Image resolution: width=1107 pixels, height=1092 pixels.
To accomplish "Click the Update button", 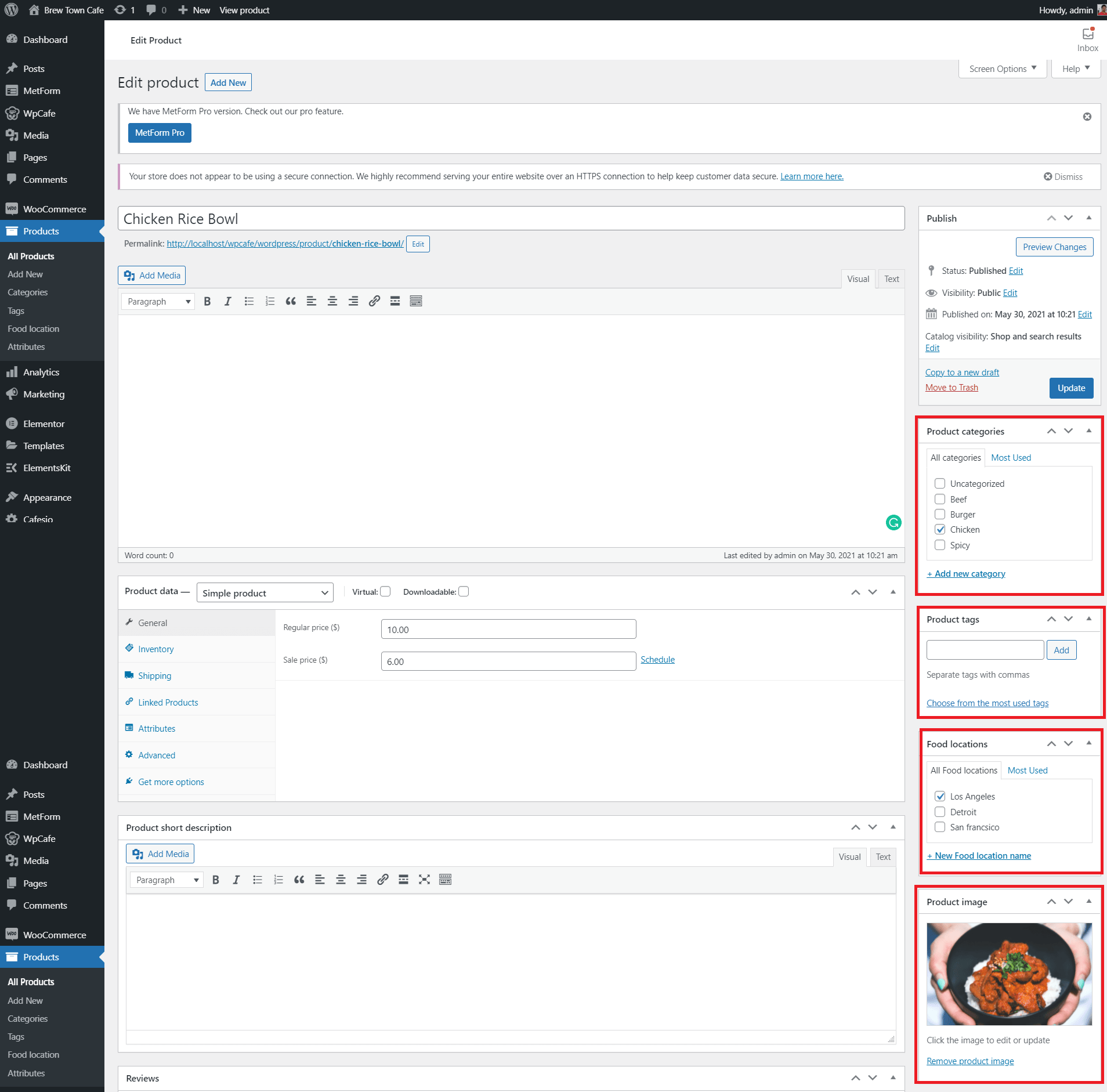I will 1070,388.
